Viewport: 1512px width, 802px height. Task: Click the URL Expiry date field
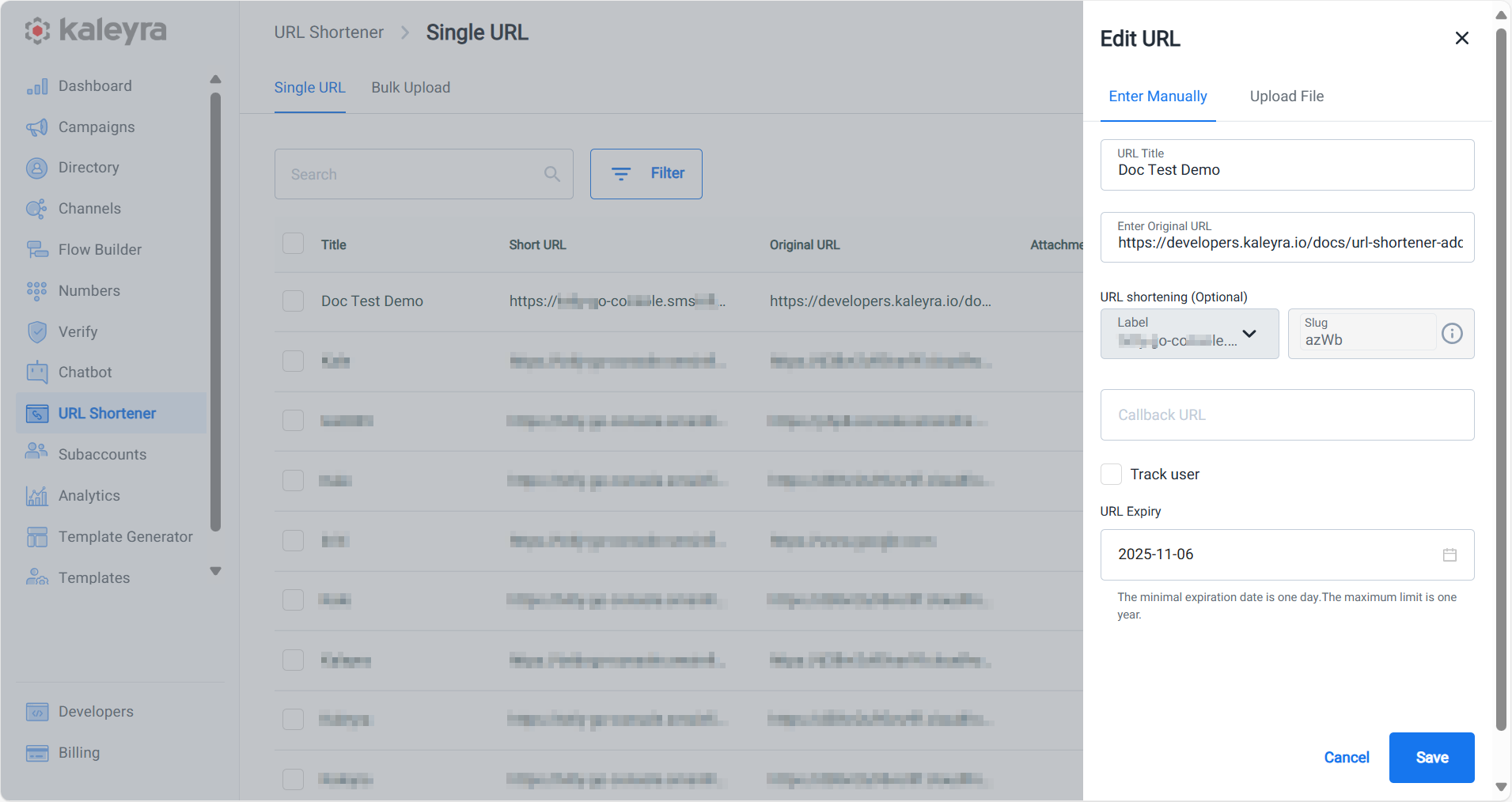pyautogui.click(x=1287, y=554)
